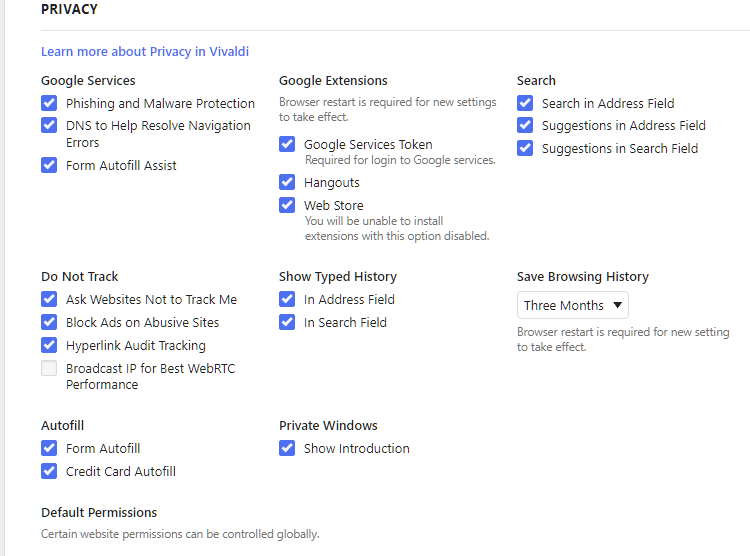
Task: Toggle Suggestions in Address Field
Action: coord(525,125)
